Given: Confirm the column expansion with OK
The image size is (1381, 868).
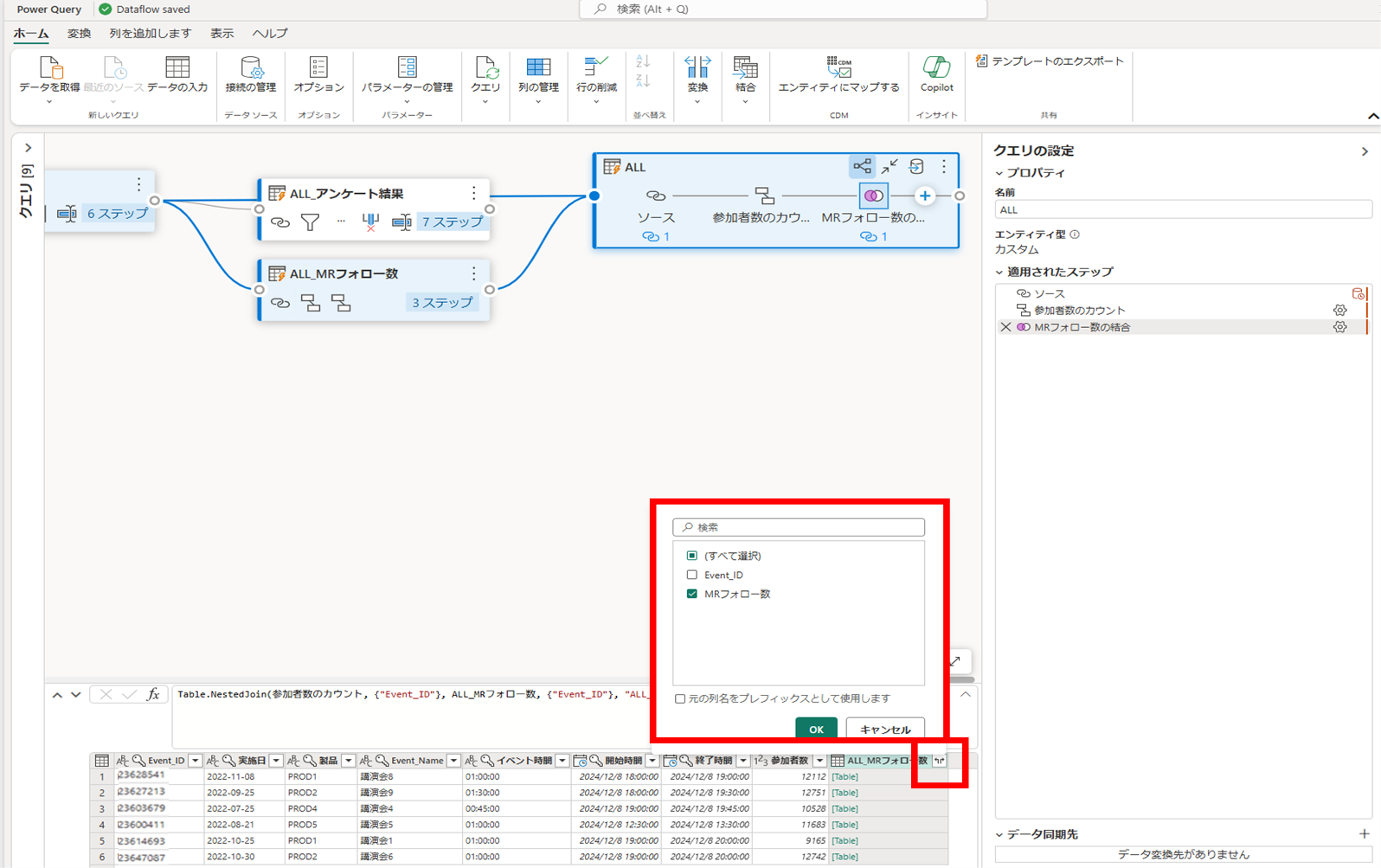Looking at the screenshot, I should click(816, 729).
